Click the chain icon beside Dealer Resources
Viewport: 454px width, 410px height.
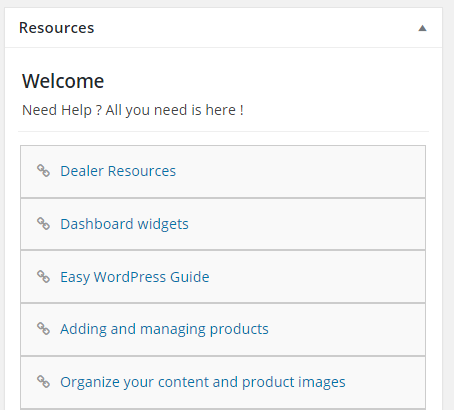click(43, 171)
